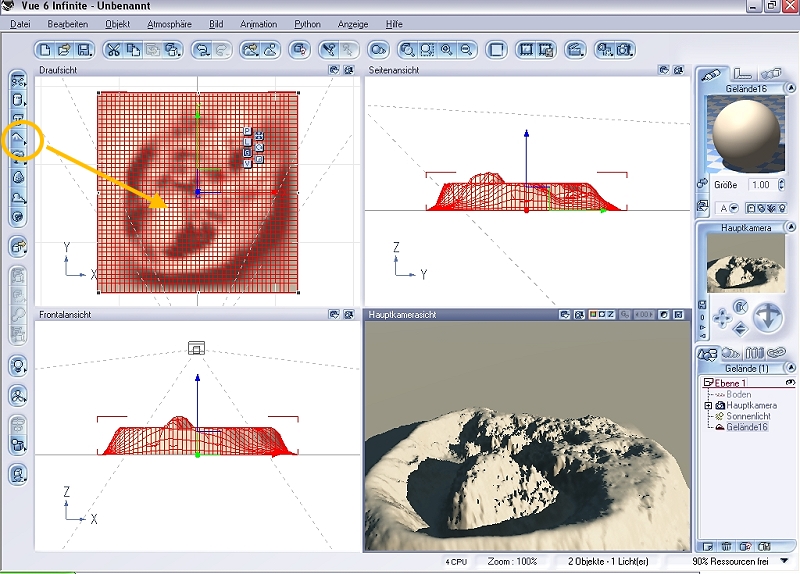Select the primitive cylinder tool in left toolbar
The height and width of the screenshot is (574, 800).
click(18, 100)
